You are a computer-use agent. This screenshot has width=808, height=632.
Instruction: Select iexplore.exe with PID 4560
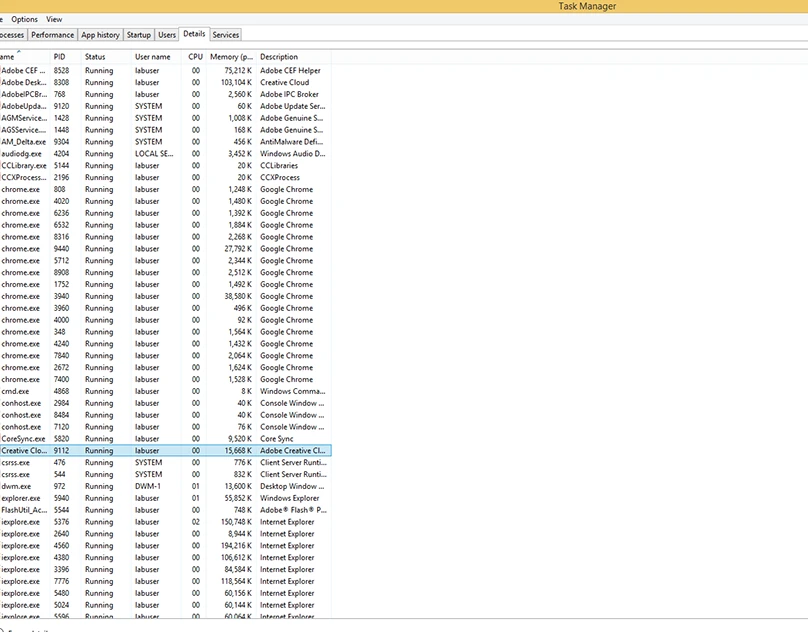[x=21, y=546]
